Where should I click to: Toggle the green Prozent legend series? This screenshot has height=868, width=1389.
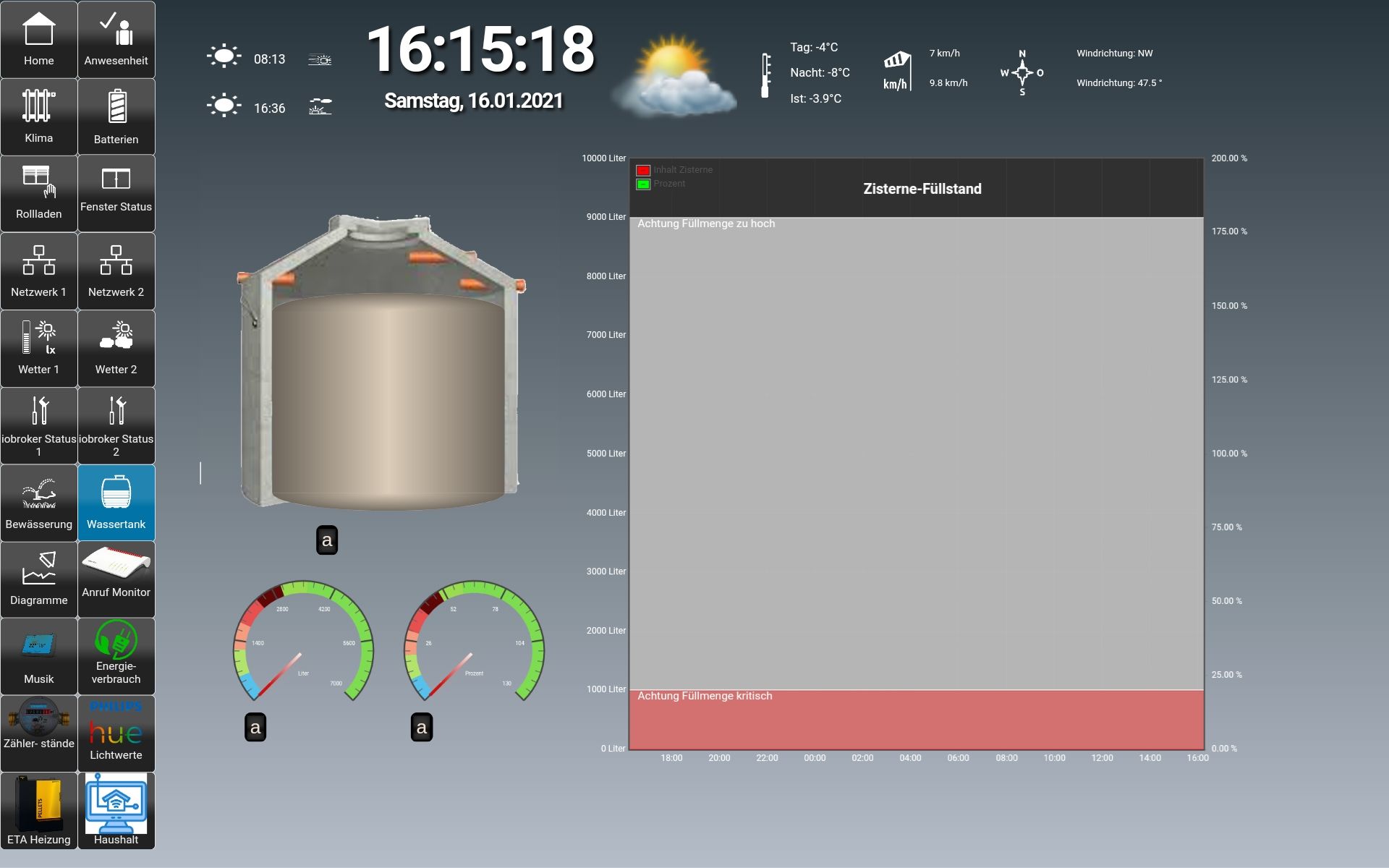643,184
